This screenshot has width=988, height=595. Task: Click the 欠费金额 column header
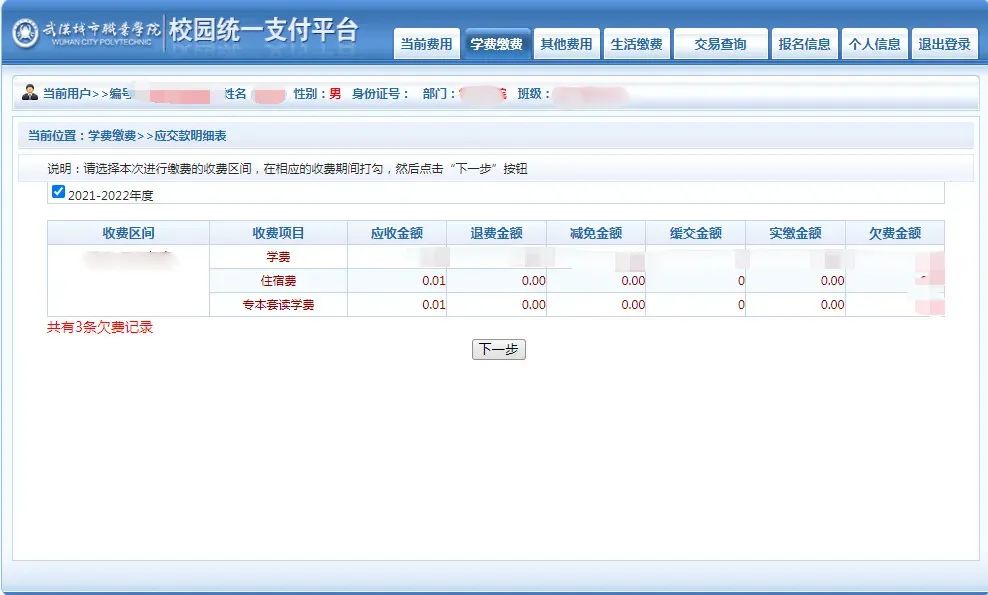(x=894, y=233)
